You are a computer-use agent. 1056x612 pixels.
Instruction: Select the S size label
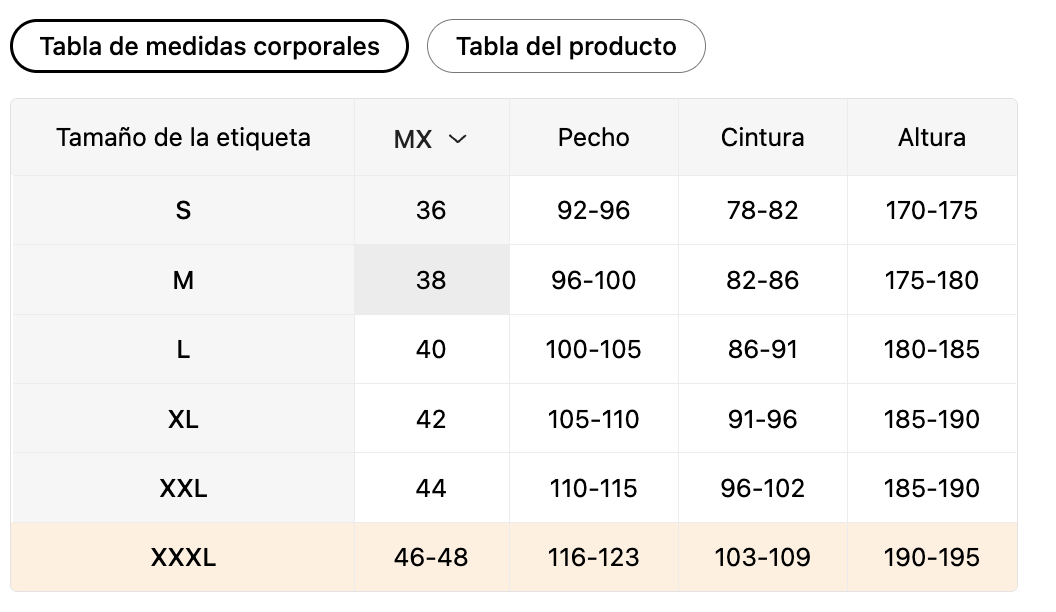183,211
